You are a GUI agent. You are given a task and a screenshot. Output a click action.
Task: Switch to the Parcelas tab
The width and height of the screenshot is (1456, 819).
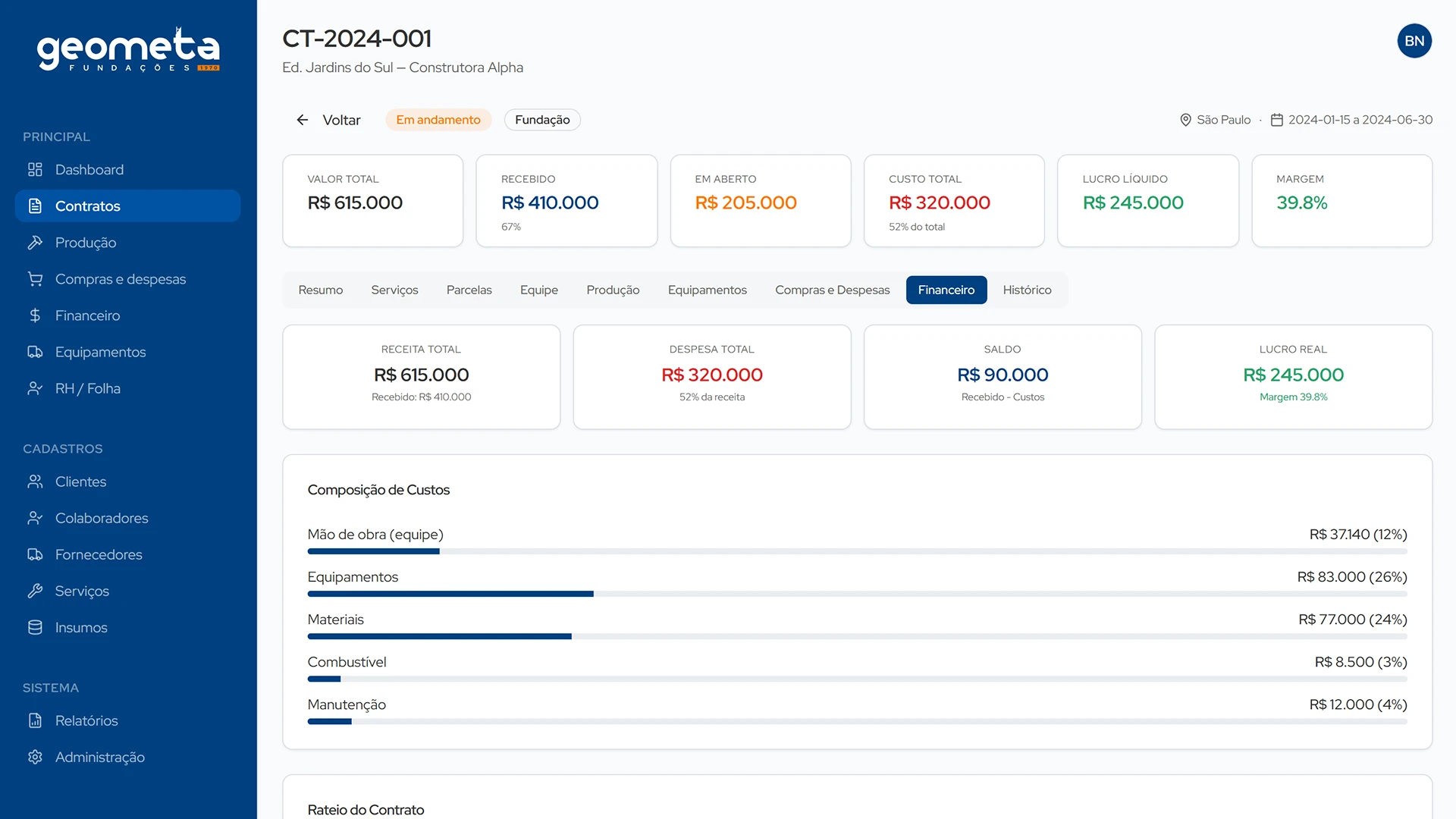(469, 290)
